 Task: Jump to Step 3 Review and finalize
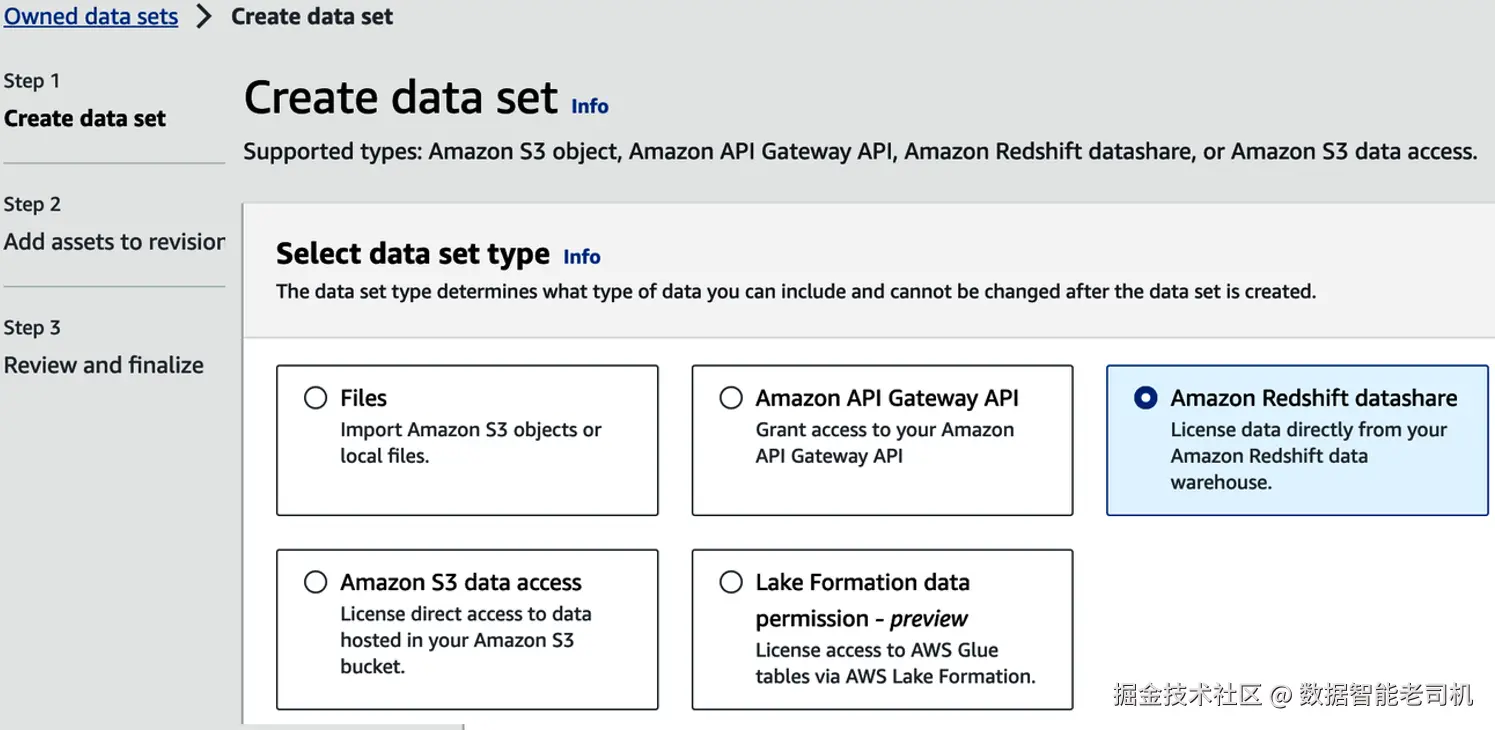click(x=104, y=365)
